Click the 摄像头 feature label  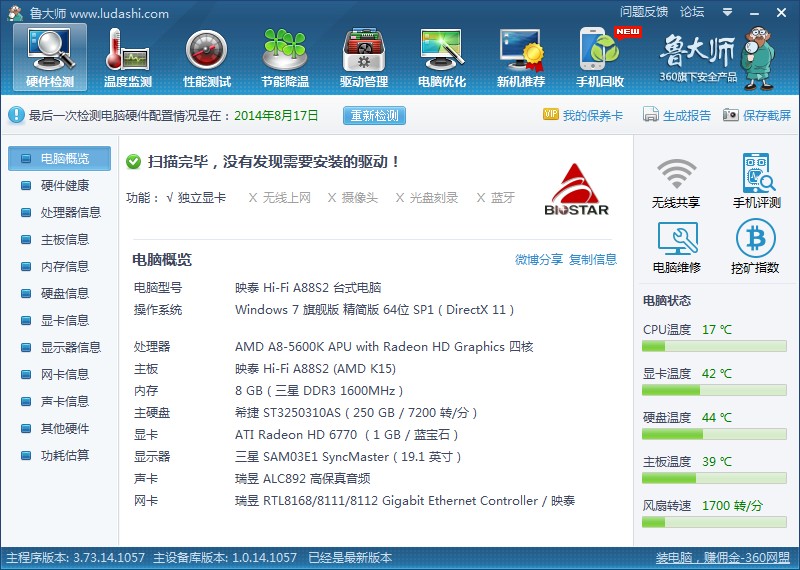point(353,198)
